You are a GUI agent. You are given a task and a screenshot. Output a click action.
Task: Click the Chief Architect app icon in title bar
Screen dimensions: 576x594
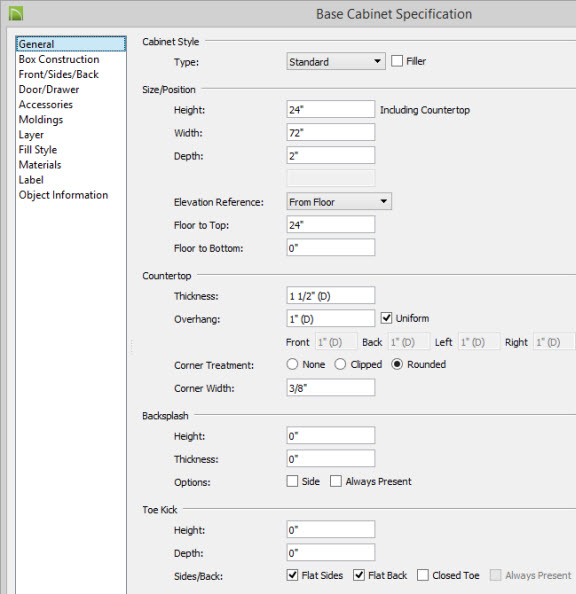pyautogui.click(x=16, y=14)
